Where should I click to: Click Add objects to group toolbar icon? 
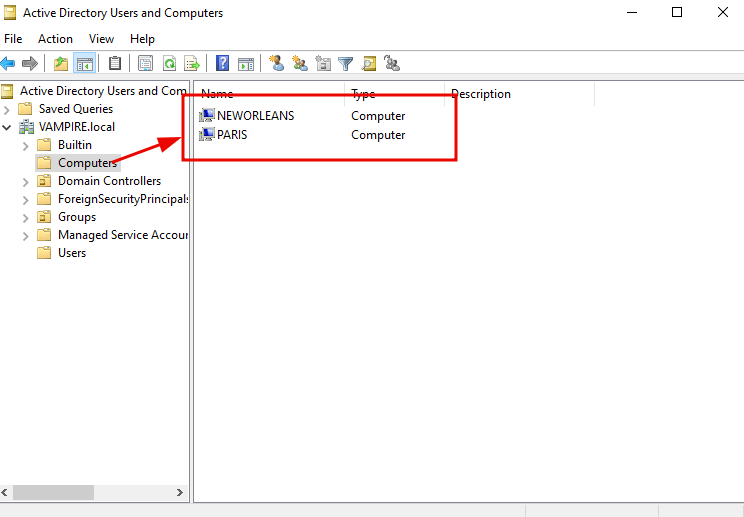pos(392,63)
